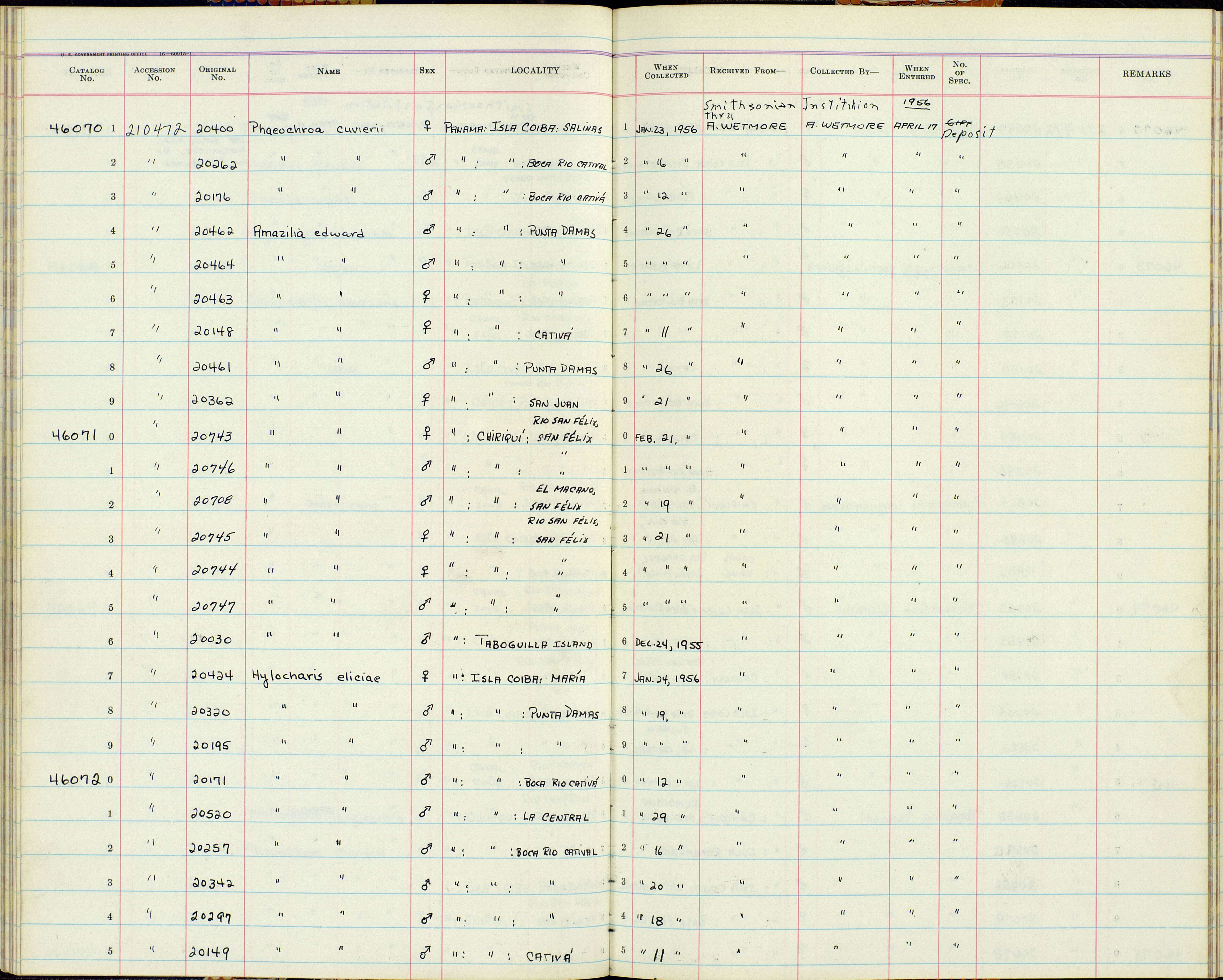Viewport: 1223px width, 980px height.
Task: Select original number 20464
Action: coord(214,265)
